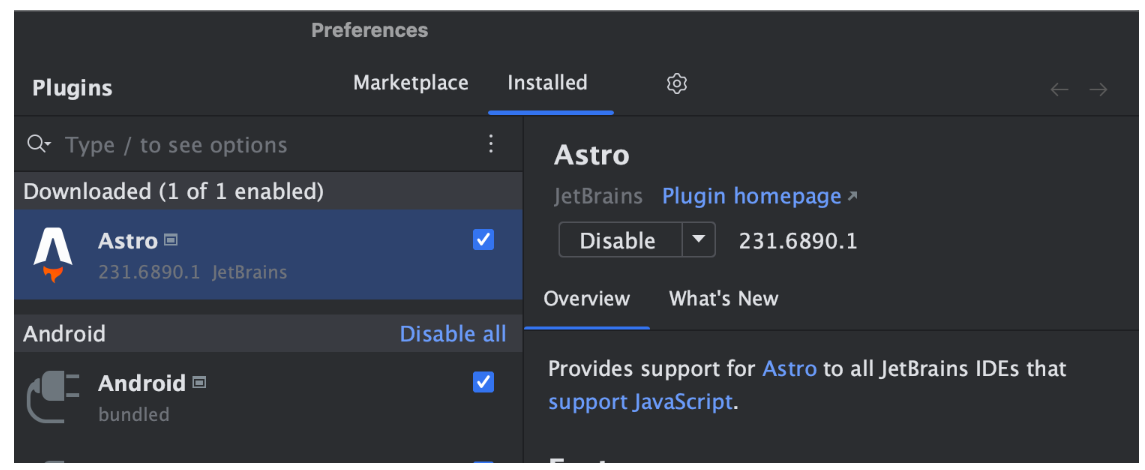The width and height of the screenshot is (1145, 470).
Task: Navigate forward with the right arrow
Action: [1098, 90]
